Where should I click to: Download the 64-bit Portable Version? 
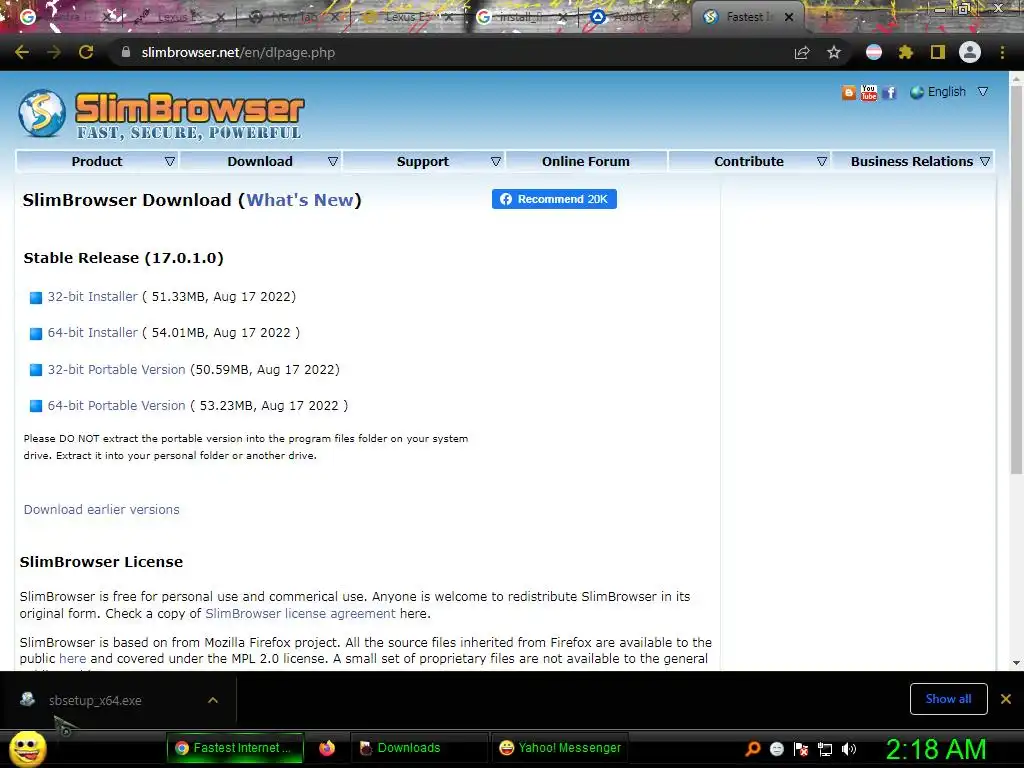tap(116, 406)
